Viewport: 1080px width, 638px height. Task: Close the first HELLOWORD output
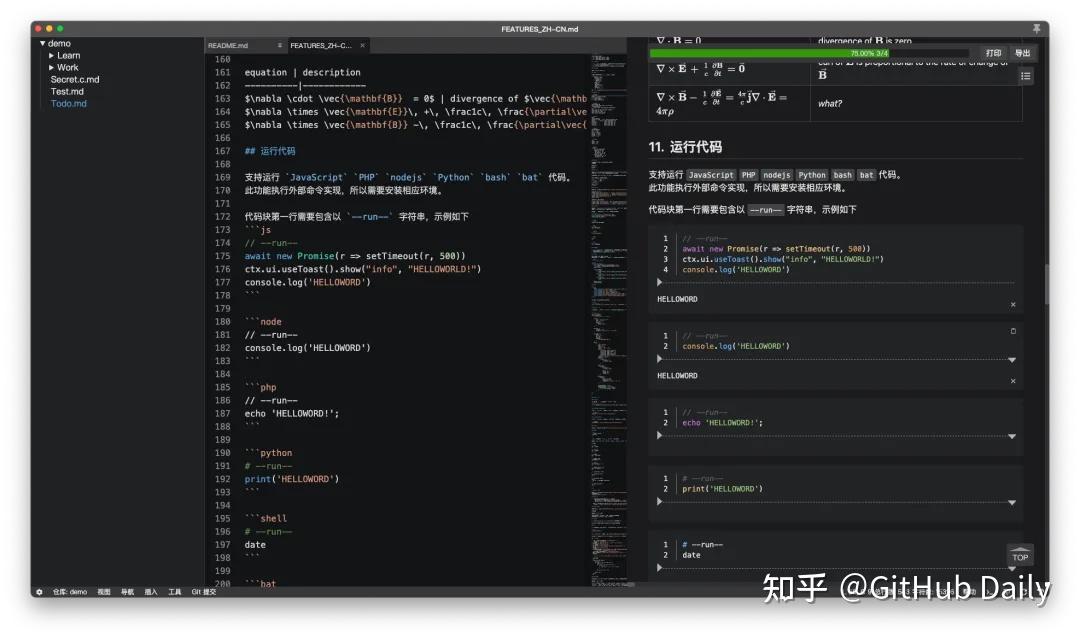(x=1012, y=305)
